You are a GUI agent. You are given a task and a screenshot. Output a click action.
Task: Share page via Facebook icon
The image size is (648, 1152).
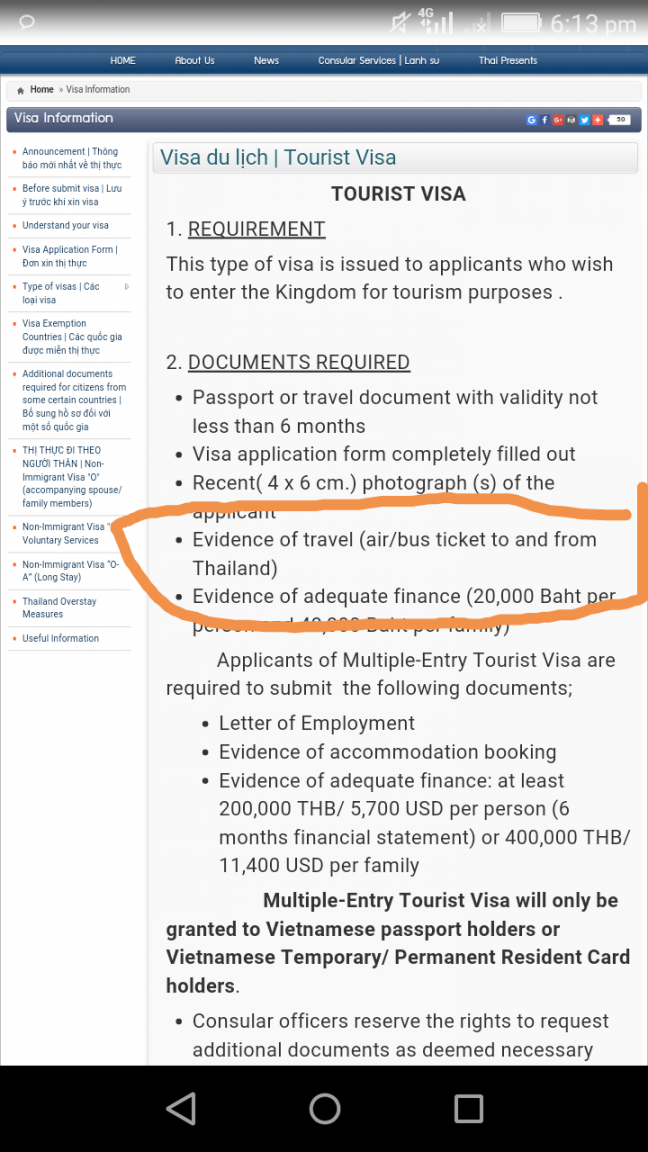coord(544,120)
